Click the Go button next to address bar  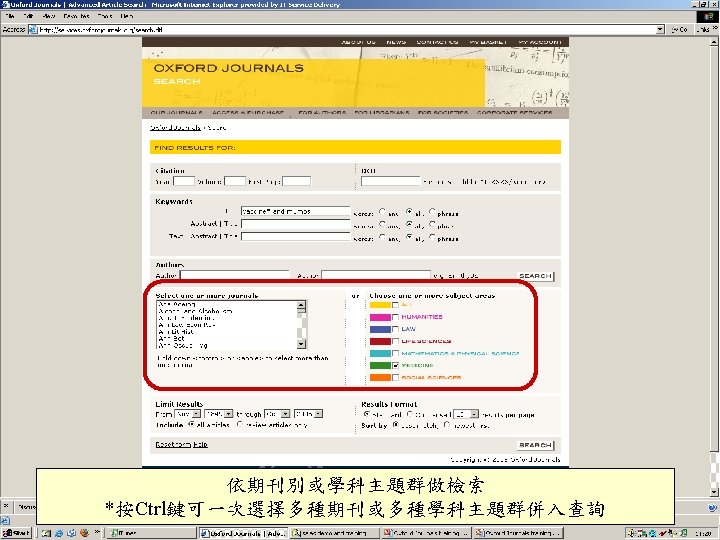(x=680, y=29)
